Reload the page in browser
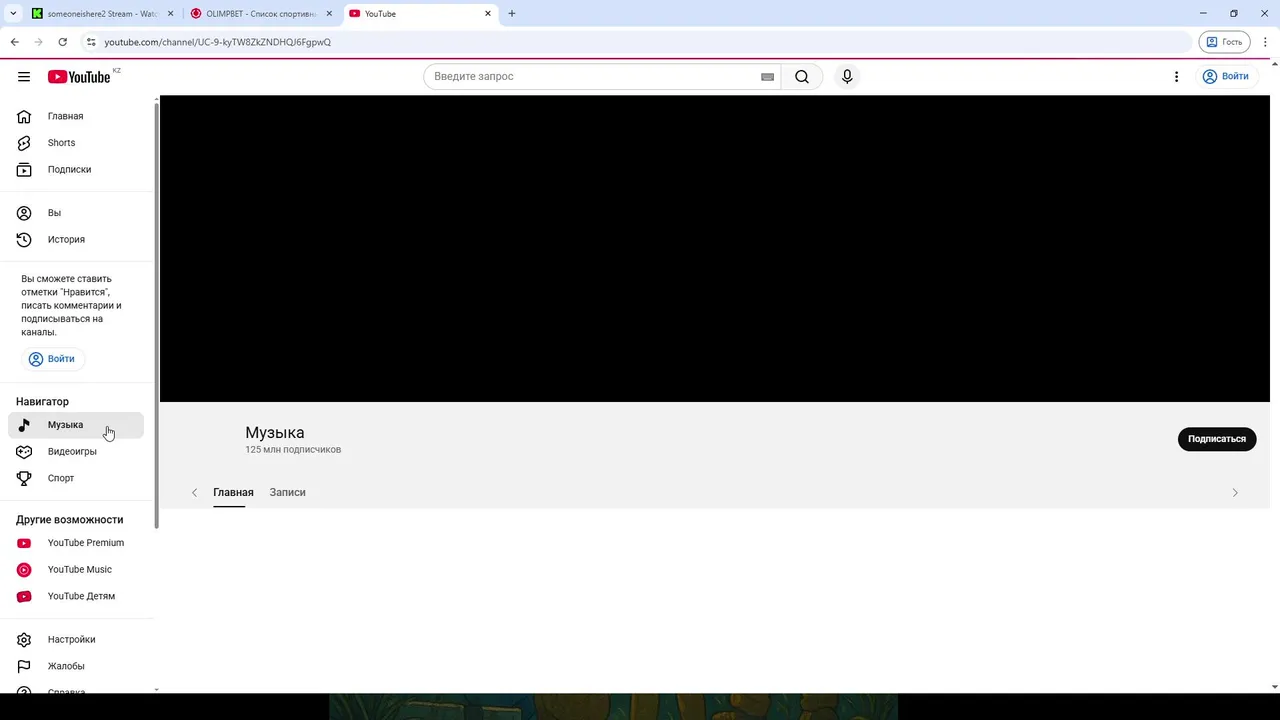Image resolution: width=1280 pixels, height=720 pixels. click(x=62, y=42)
